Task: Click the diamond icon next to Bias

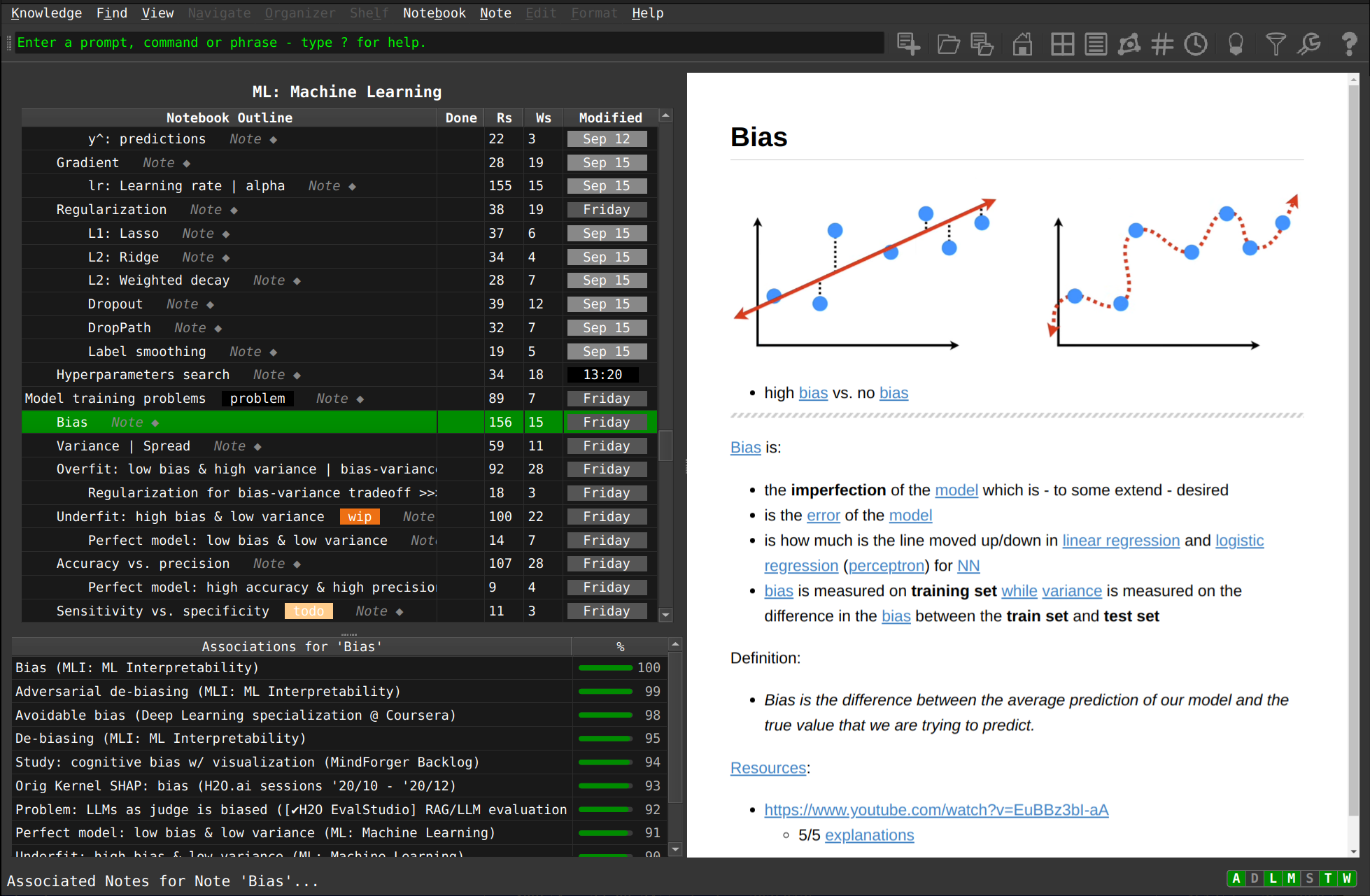Action: [155, 422]
